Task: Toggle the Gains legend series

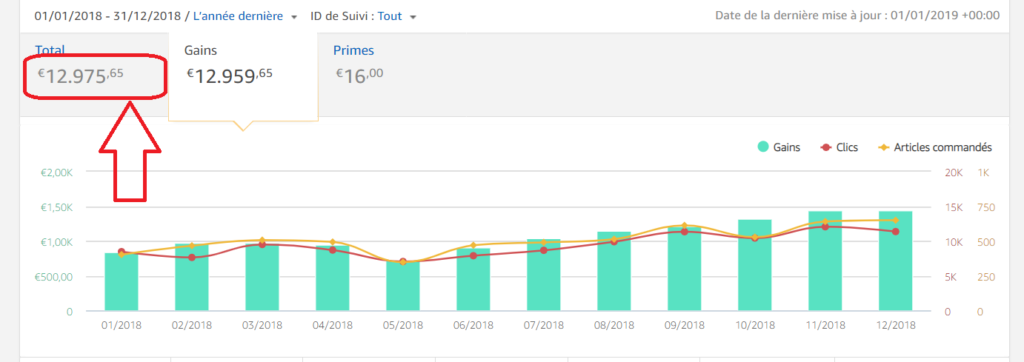Action: point(778,148)
